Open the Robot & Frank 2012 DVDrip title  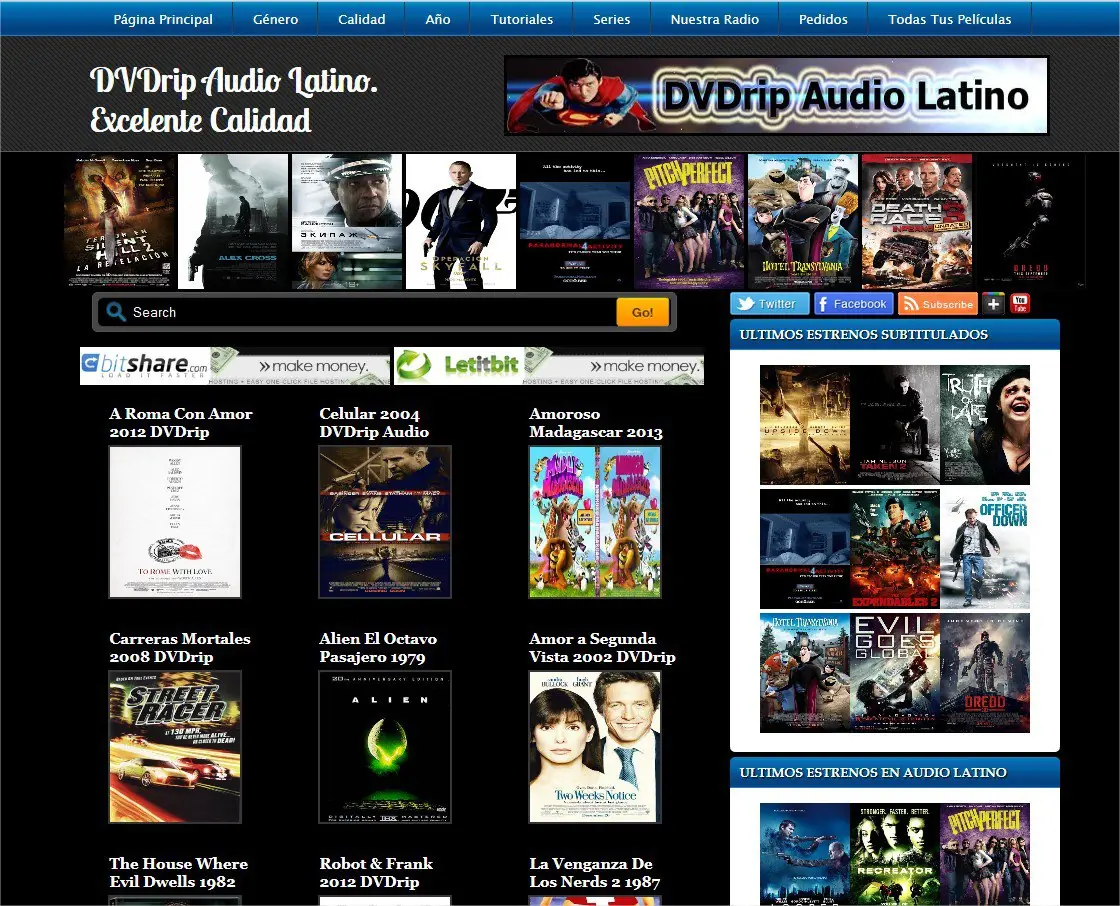tap(376, 872)
